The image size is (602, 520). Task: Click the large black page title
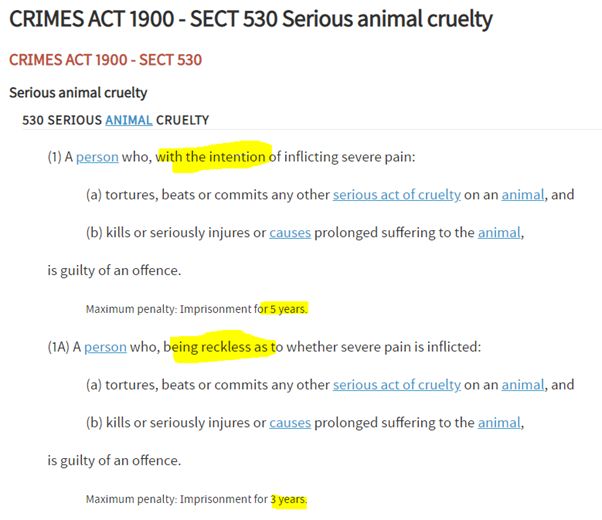click(x=251, y=19)
